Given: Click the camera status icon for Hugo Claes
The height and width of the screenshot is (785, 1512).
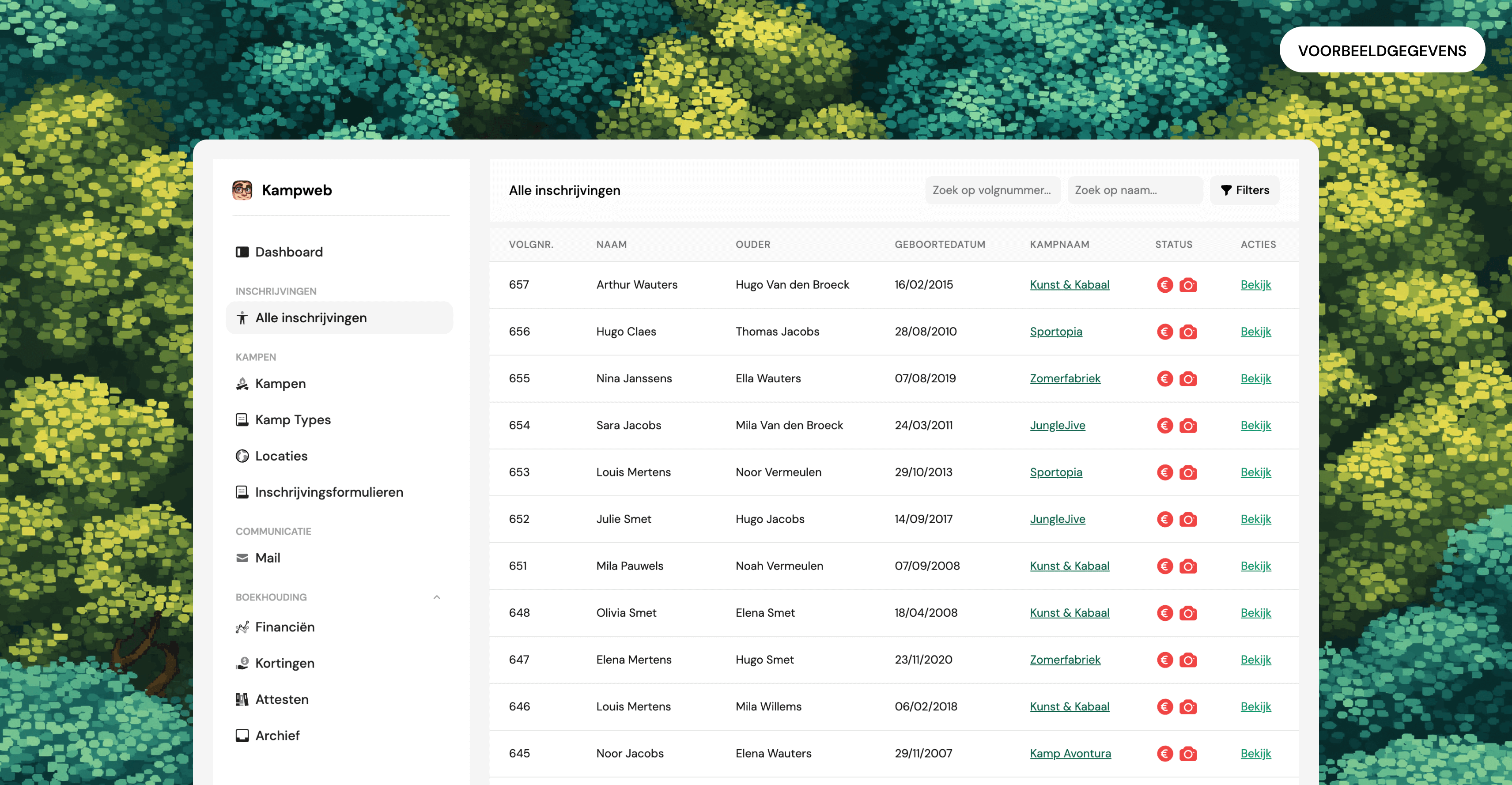Looking at the screenshot, I should point(1188,332).
